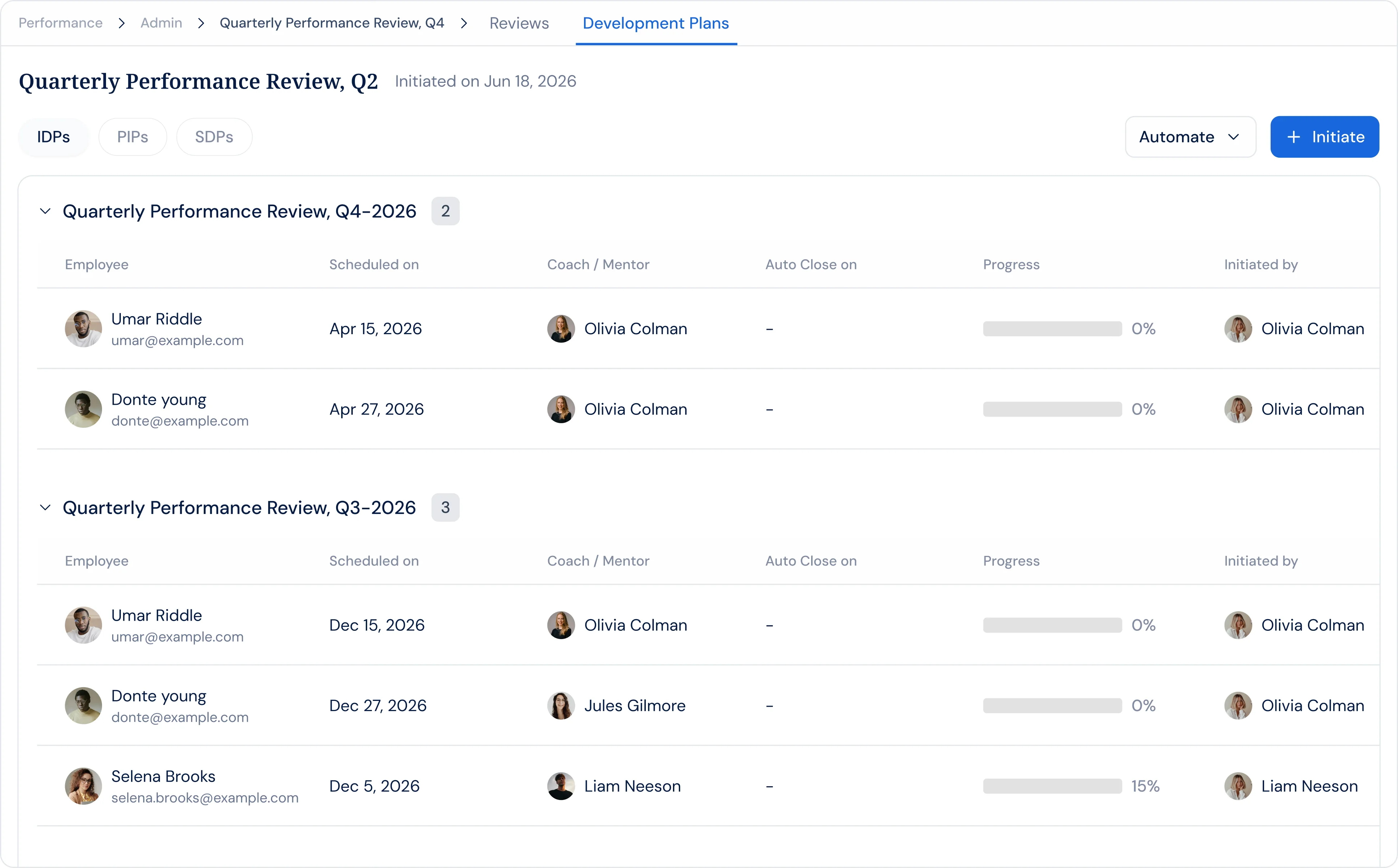Click coach Olivia Colman's avatar in Apr 27 row
Viewport: 1398px width, 868px height.
(561, 409)
